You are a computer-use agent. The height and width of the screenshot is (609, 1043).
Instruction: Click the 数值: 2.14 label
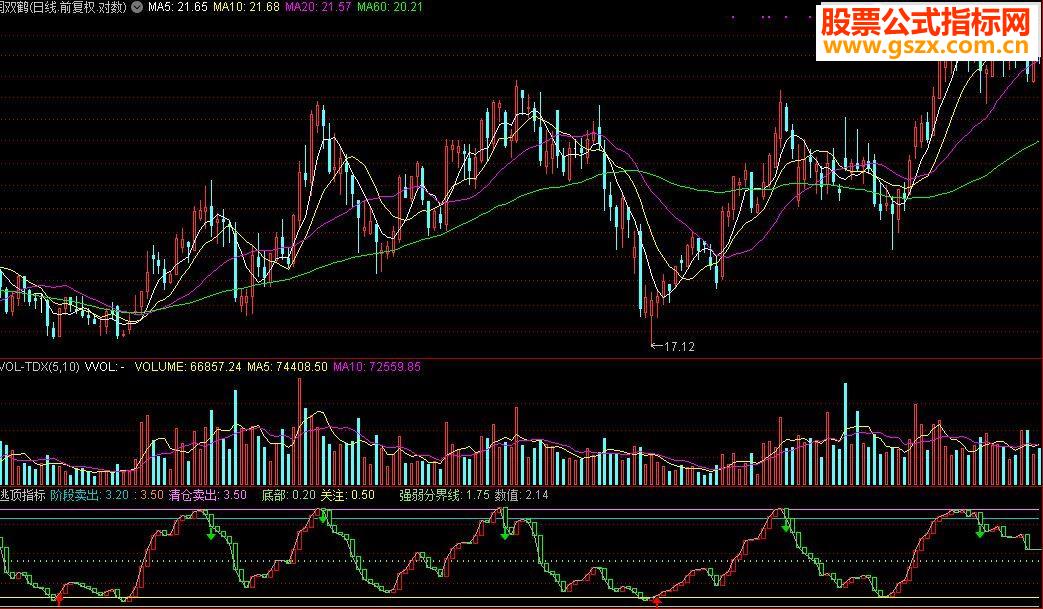pyautogui.click(x=522, y=495)
